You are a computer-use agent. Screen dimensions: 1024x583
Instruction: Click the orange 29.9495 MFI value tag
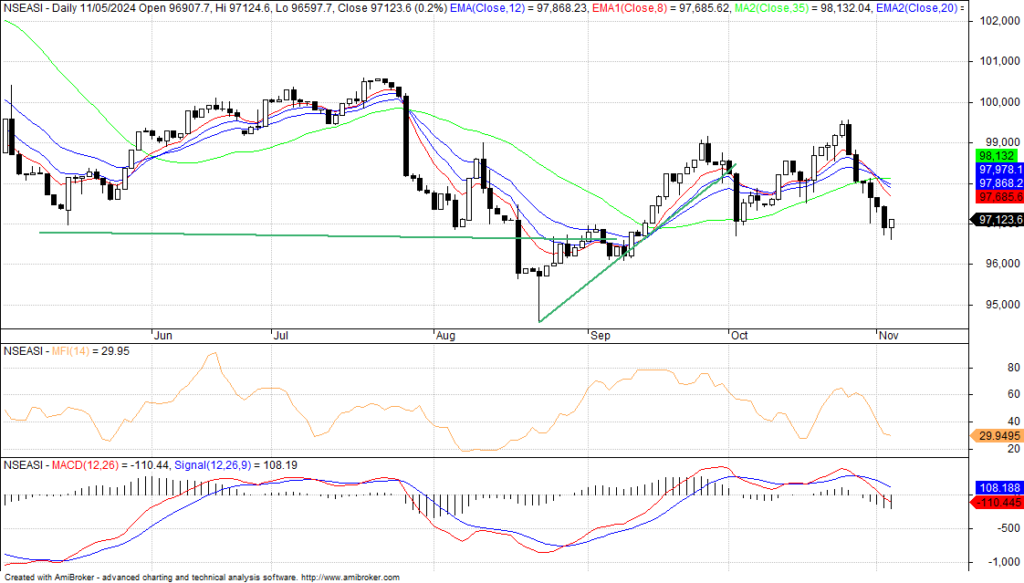pyautogui.click(x=997, y=436)
